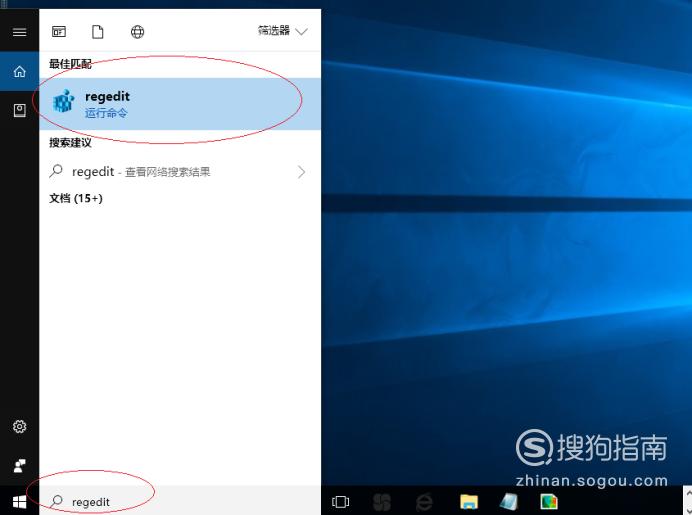Select the Home icon in sidebar
The width and height of the screenshot is (692, 515).
pos(19,71)
